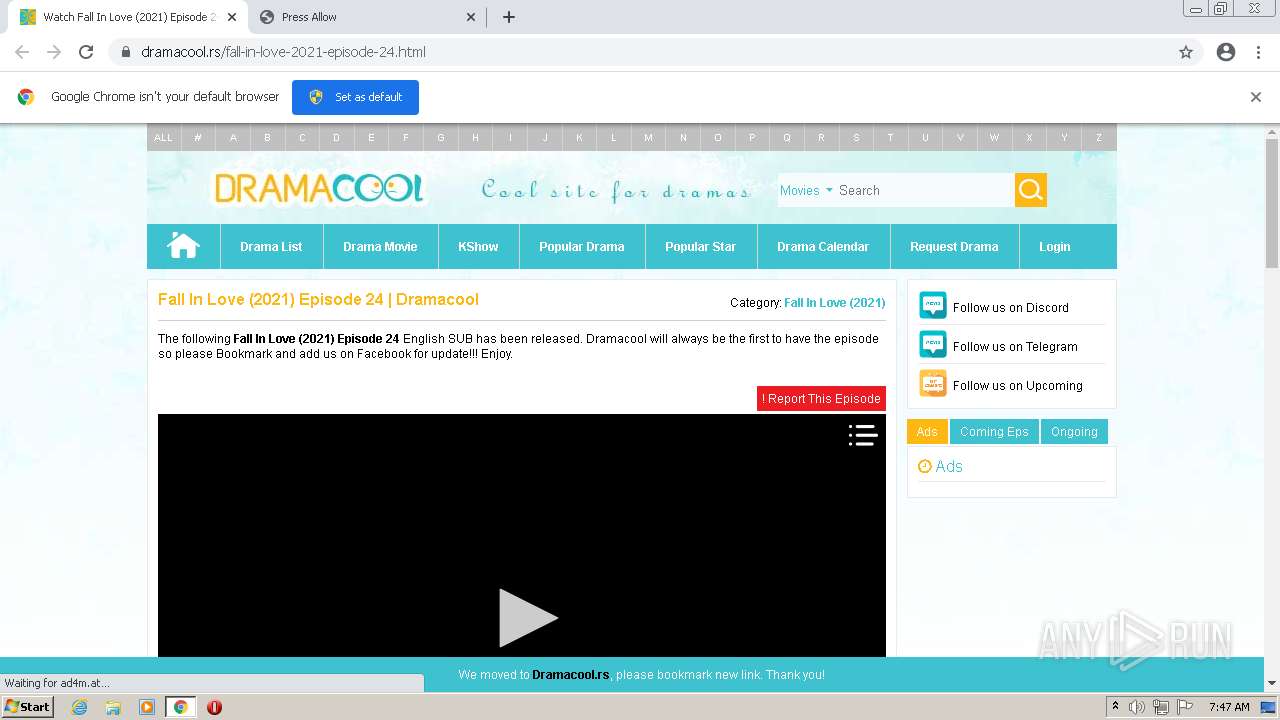The width and height of the screenshot is (1280, 720).
Task: Click the Upcoming follow icon
Action: [932, 383]
